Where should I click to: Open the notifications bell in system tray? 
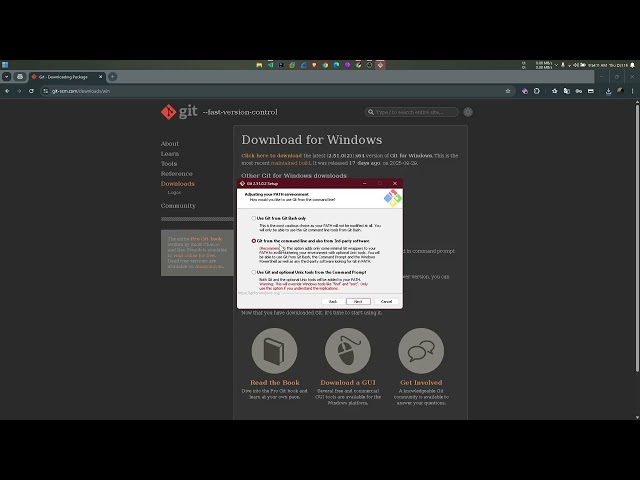pos(632,65)
